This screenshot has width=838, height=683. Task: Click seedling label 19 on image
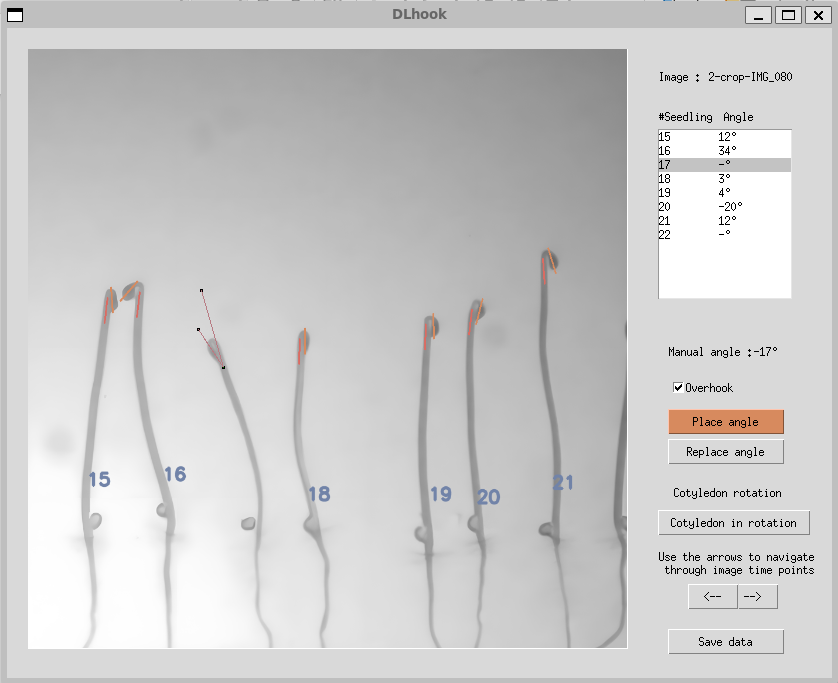pos(441,494)
